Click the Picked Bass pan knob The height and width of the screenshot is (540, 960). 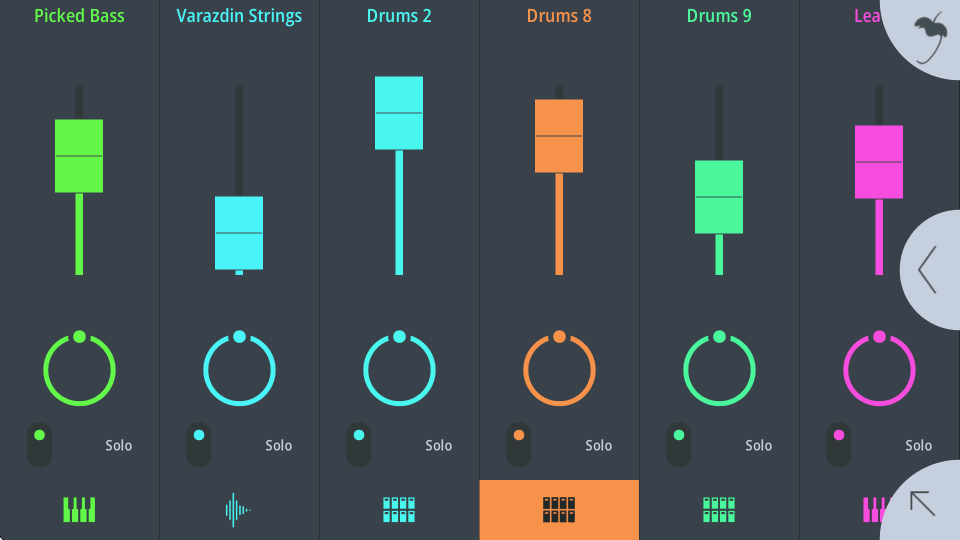[80, 369]
